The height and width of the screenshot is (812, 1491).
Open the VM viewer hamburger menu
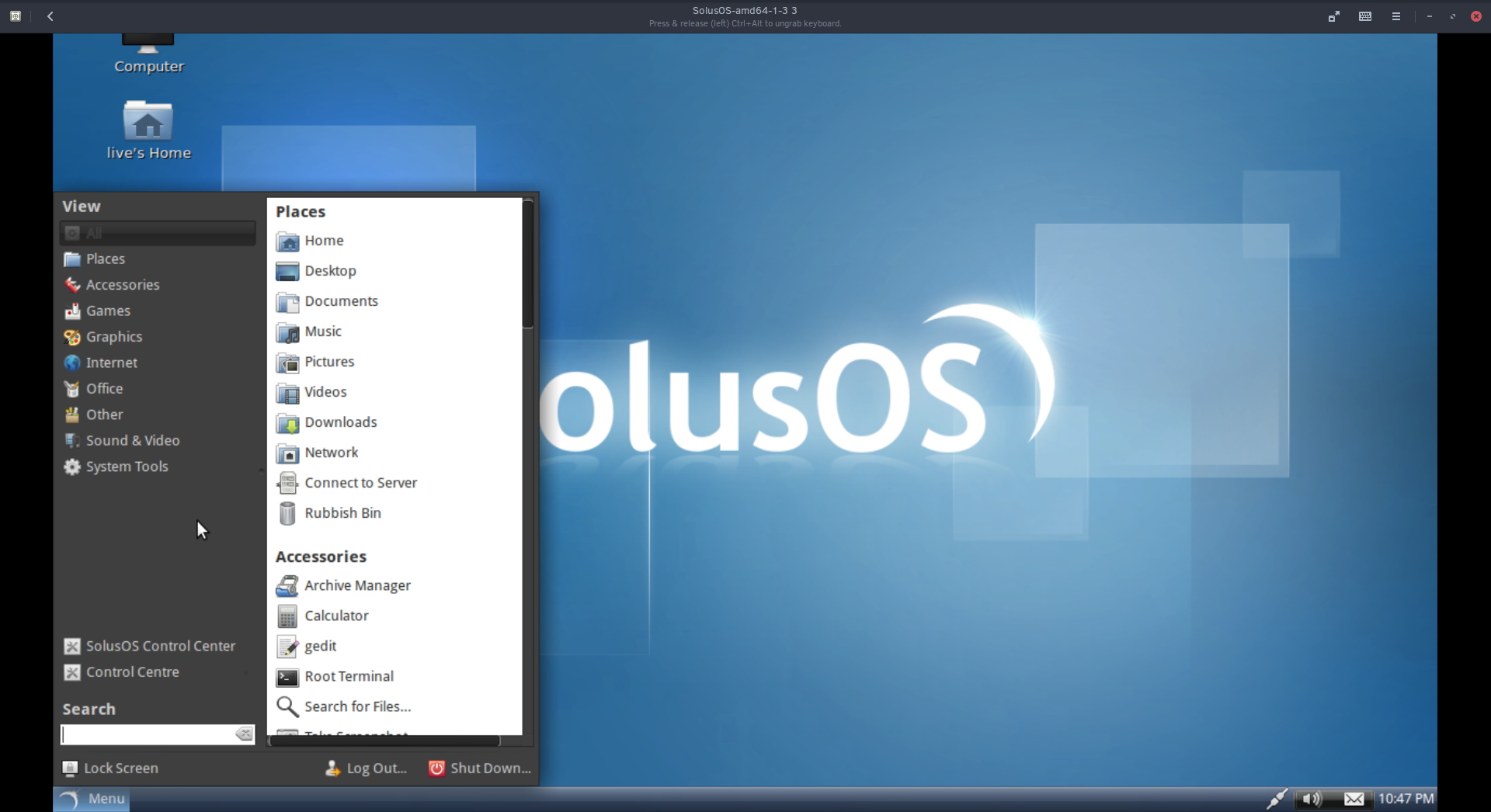point(1396,16)
